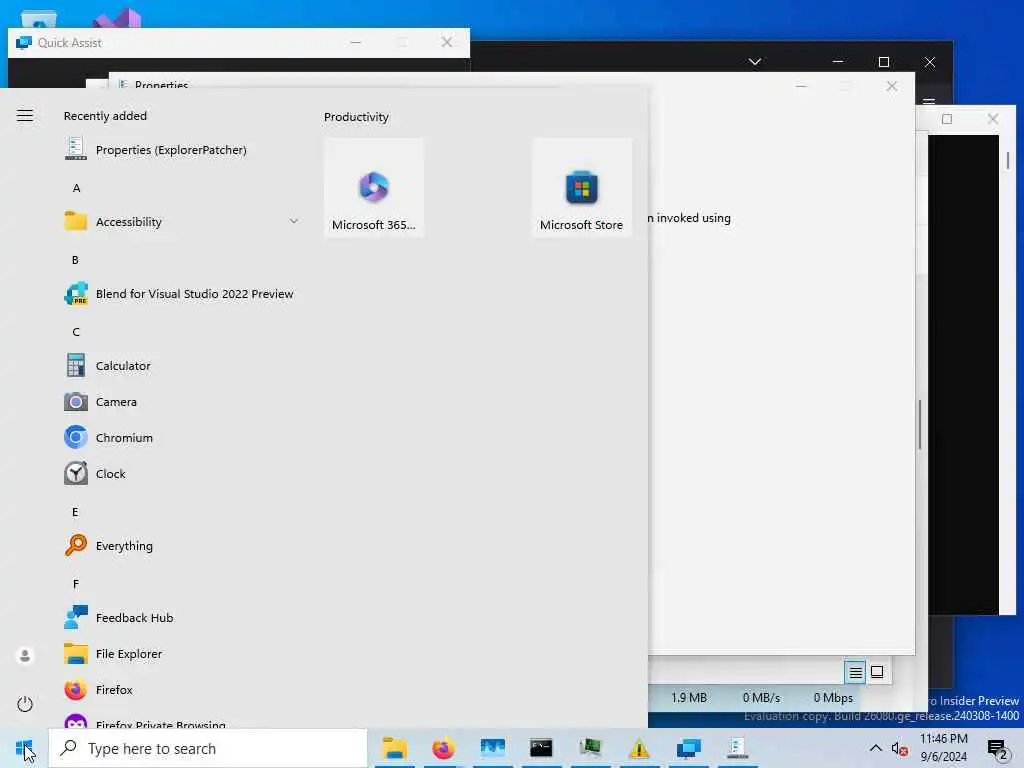
Task: Click the Quick Assist window title
Action: pyautogui.click(x=70, y=43)
